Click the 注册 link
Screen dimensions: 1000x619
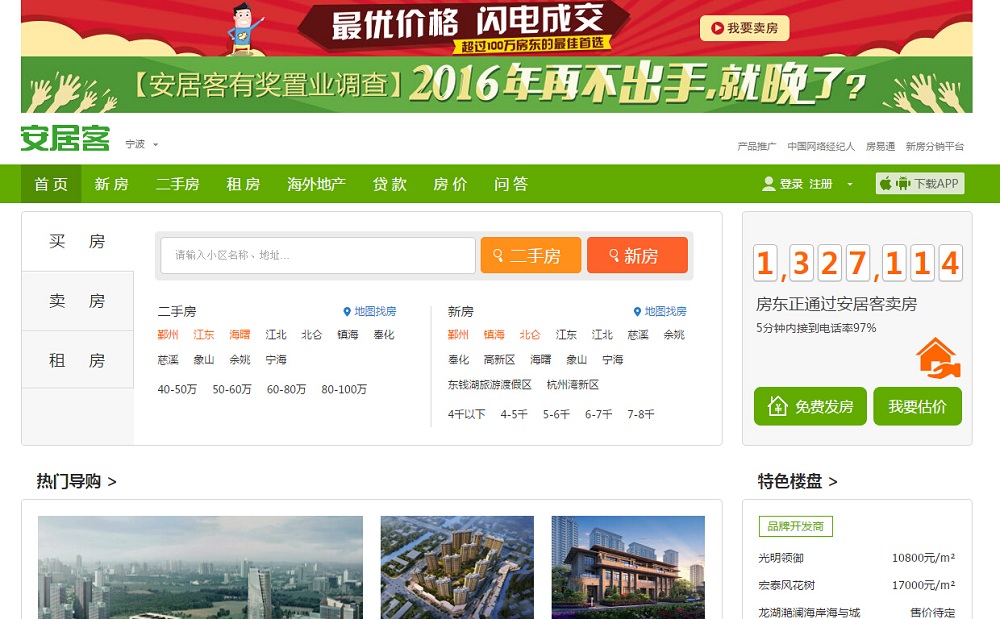click(821, 184)
